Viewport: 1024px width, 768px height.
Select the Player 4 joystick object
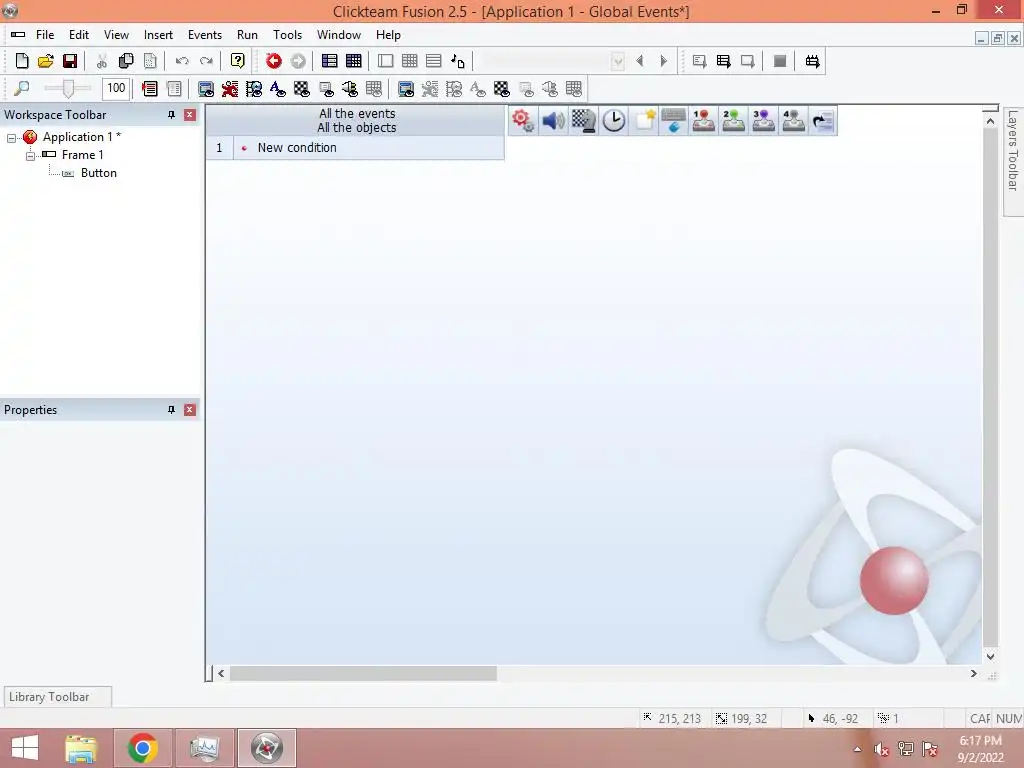click(x=793, y=121)
